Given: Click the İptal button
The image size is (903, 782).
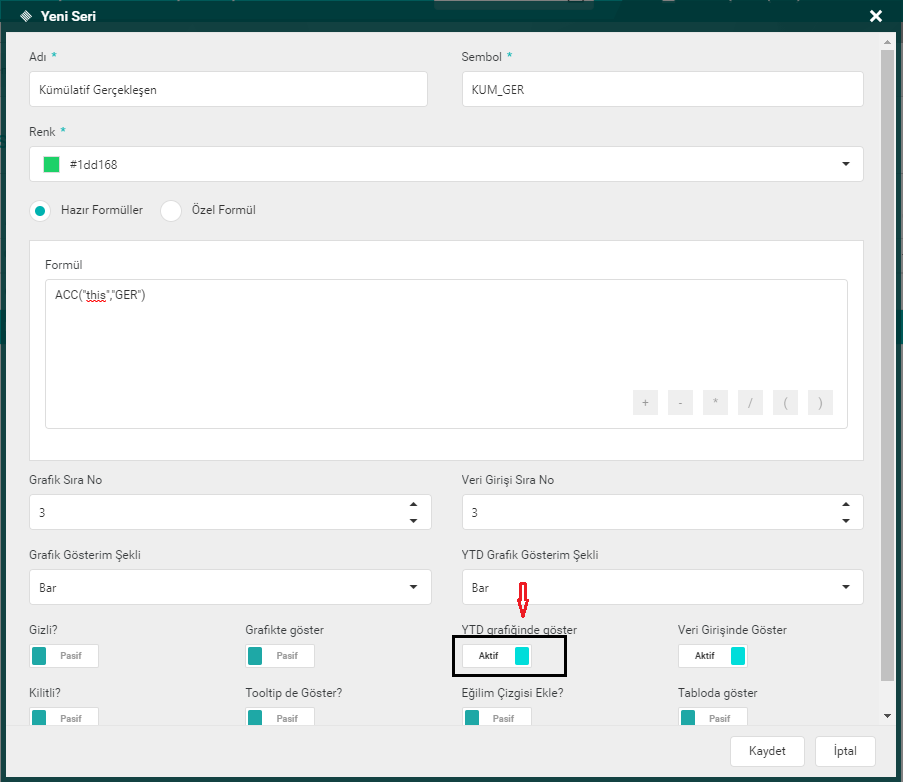Looking at the screenshot, I should tap(845, 751).
